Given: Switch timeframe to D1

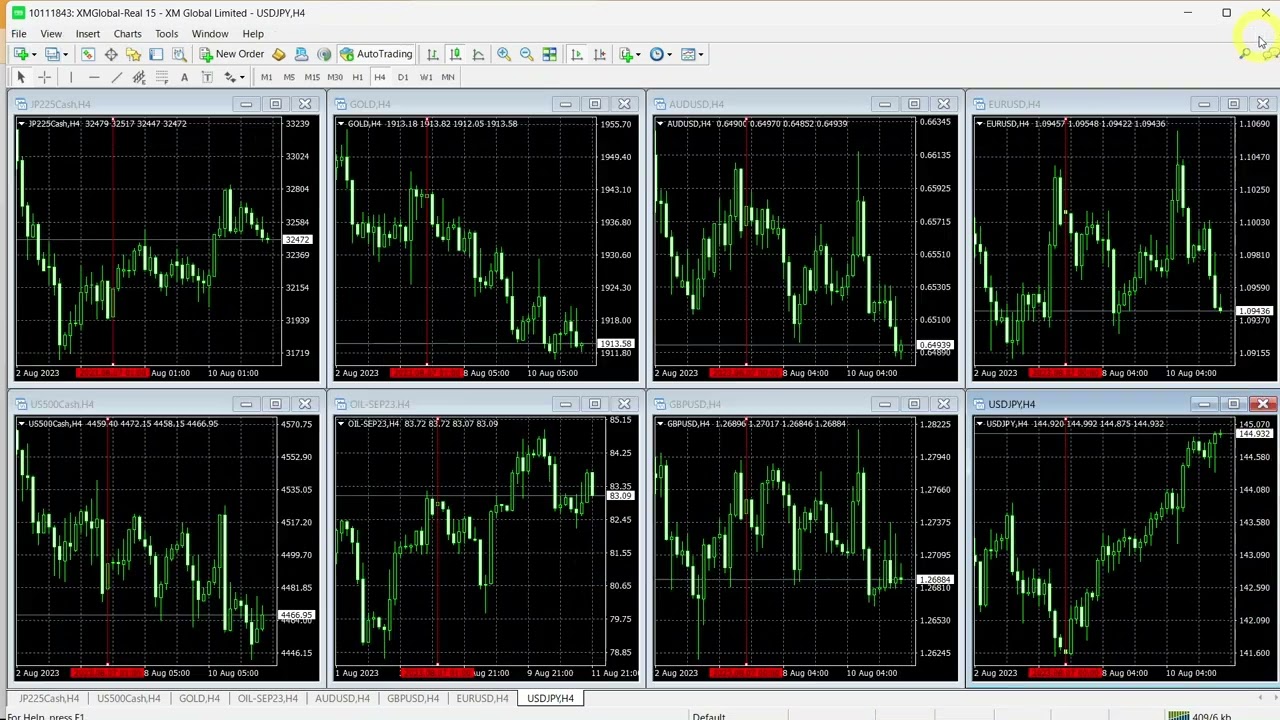Looking at the screenshot, I should (402, 77).
